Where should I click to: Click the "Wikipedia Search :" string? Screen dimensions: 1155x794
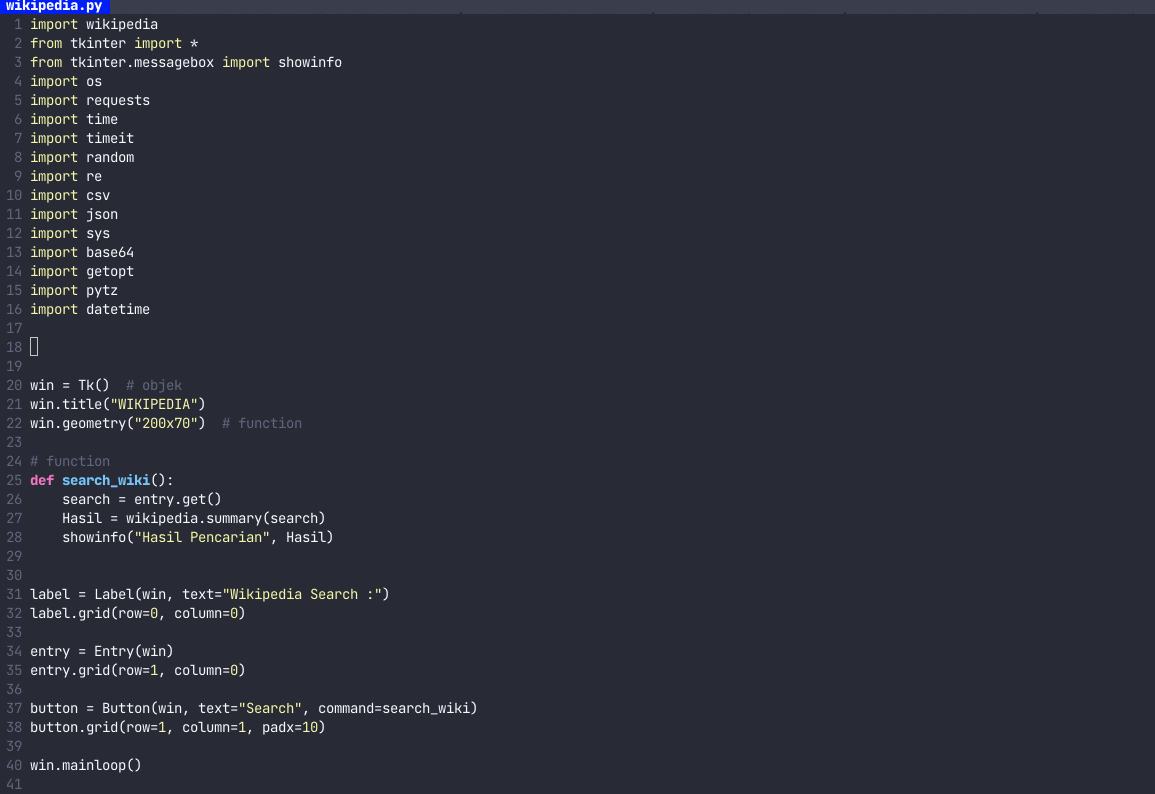pos(302,594)
